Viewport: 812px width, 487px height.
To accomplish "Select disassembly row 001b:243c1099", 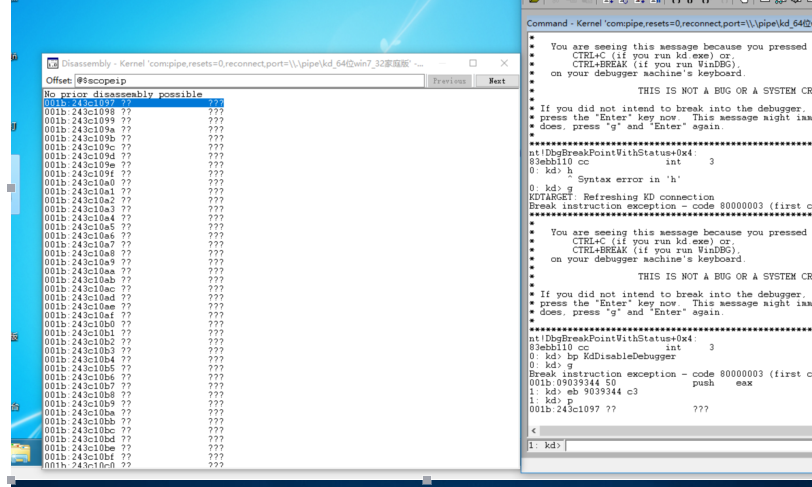I will pos(134,121).
